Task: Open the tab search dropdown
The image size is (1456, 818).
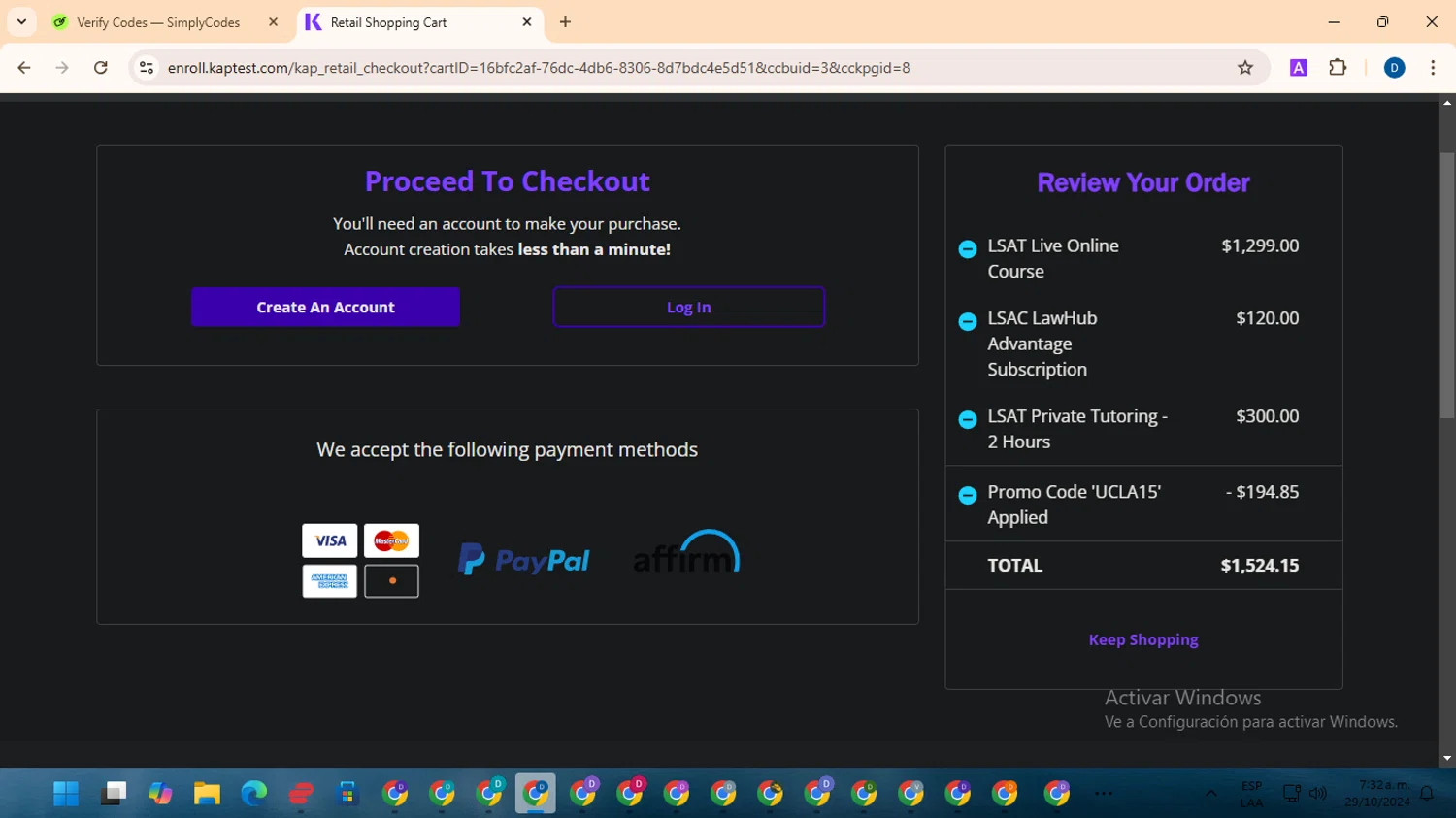Action: [x=21, y=22]
